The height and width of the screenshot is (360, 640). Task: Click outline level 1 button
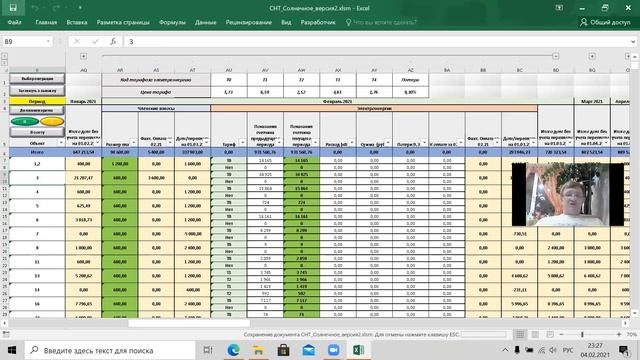tap(4, 56)
